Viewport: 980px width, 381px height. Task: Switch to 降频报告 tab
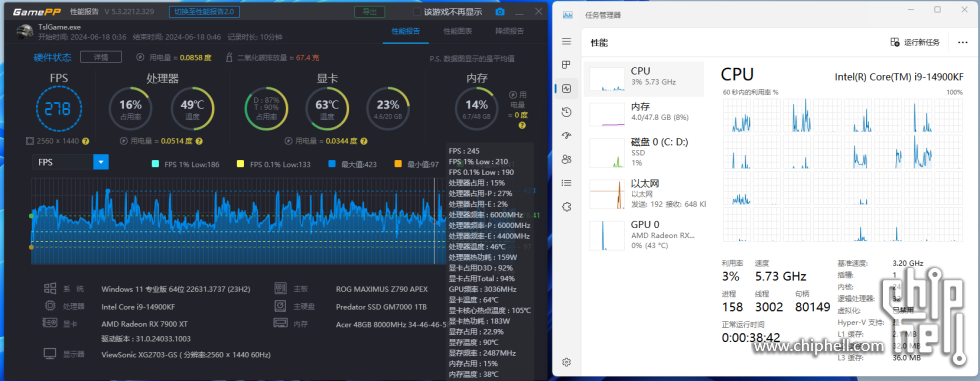coord(509,31)
